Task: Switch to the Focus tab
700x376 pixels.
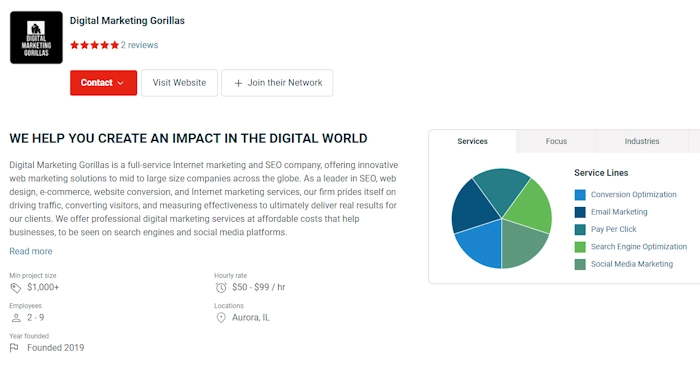Action: point(556,141)
